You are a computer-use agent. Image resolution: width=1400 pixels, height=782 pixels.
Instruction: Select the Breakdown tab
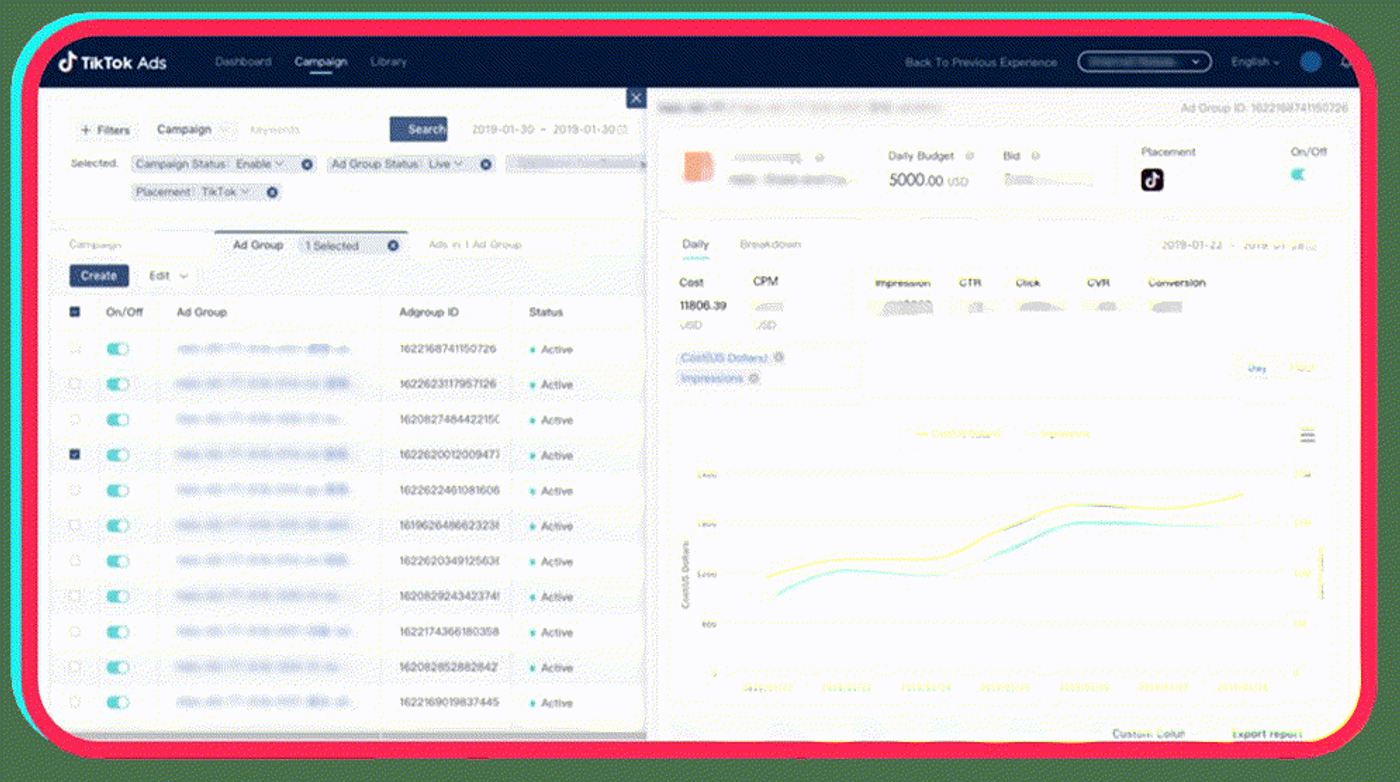pos(770,245)
